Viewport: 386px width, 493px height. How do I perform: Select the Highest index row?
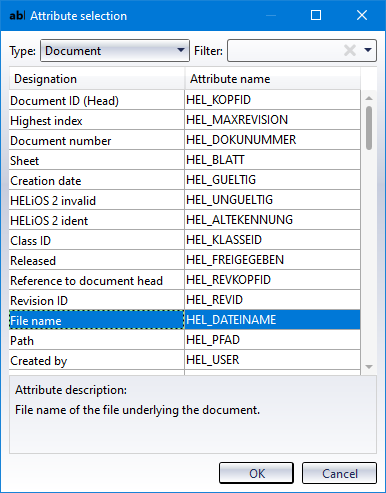point(185,120)
